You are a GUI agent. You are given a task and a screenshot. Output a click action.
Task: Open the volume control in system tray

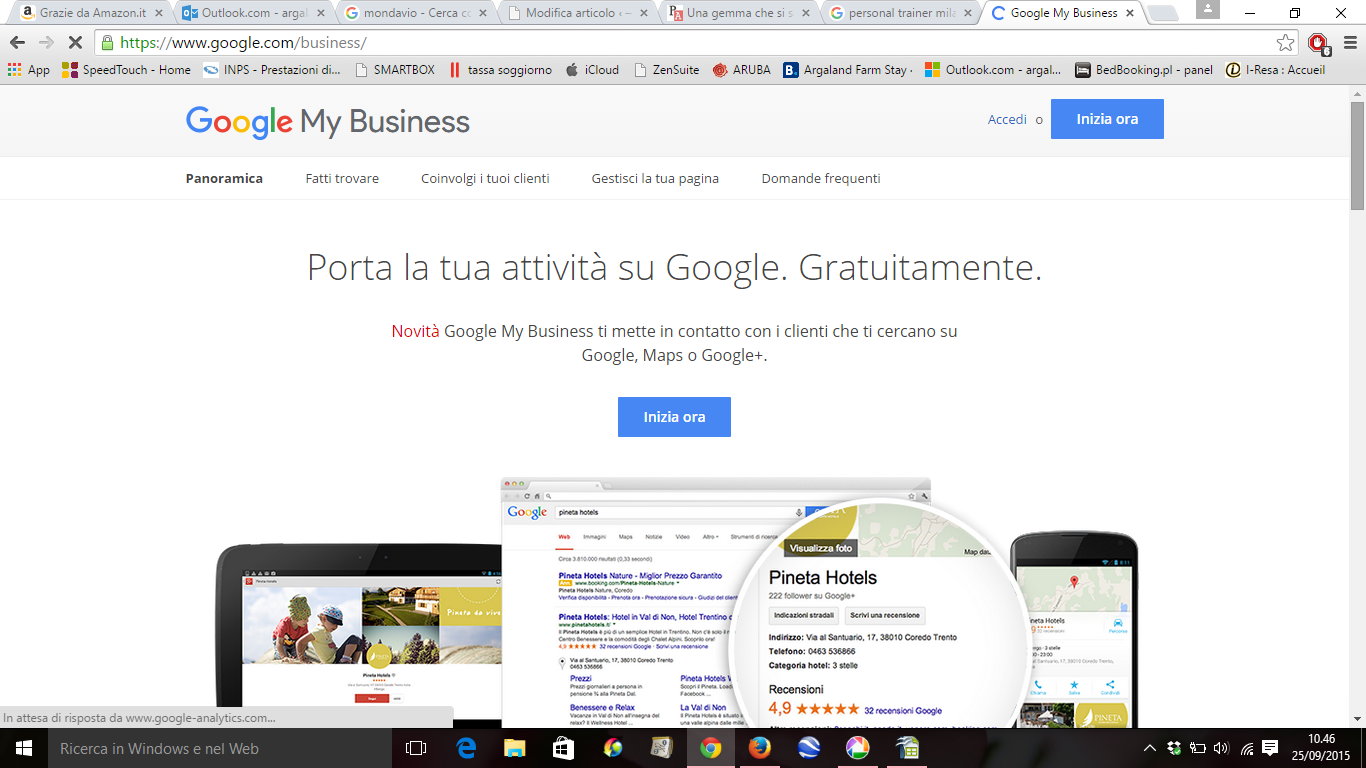[x=1221, y=748]
